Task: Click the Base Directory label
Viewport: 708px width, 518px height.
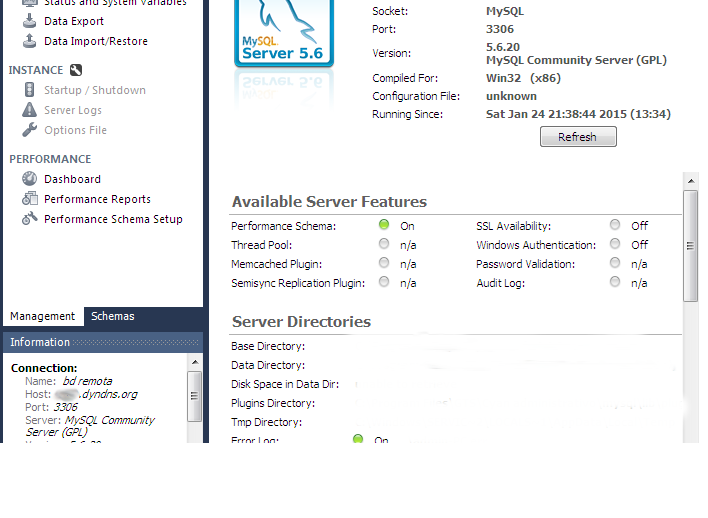Action: coord(268,346)
